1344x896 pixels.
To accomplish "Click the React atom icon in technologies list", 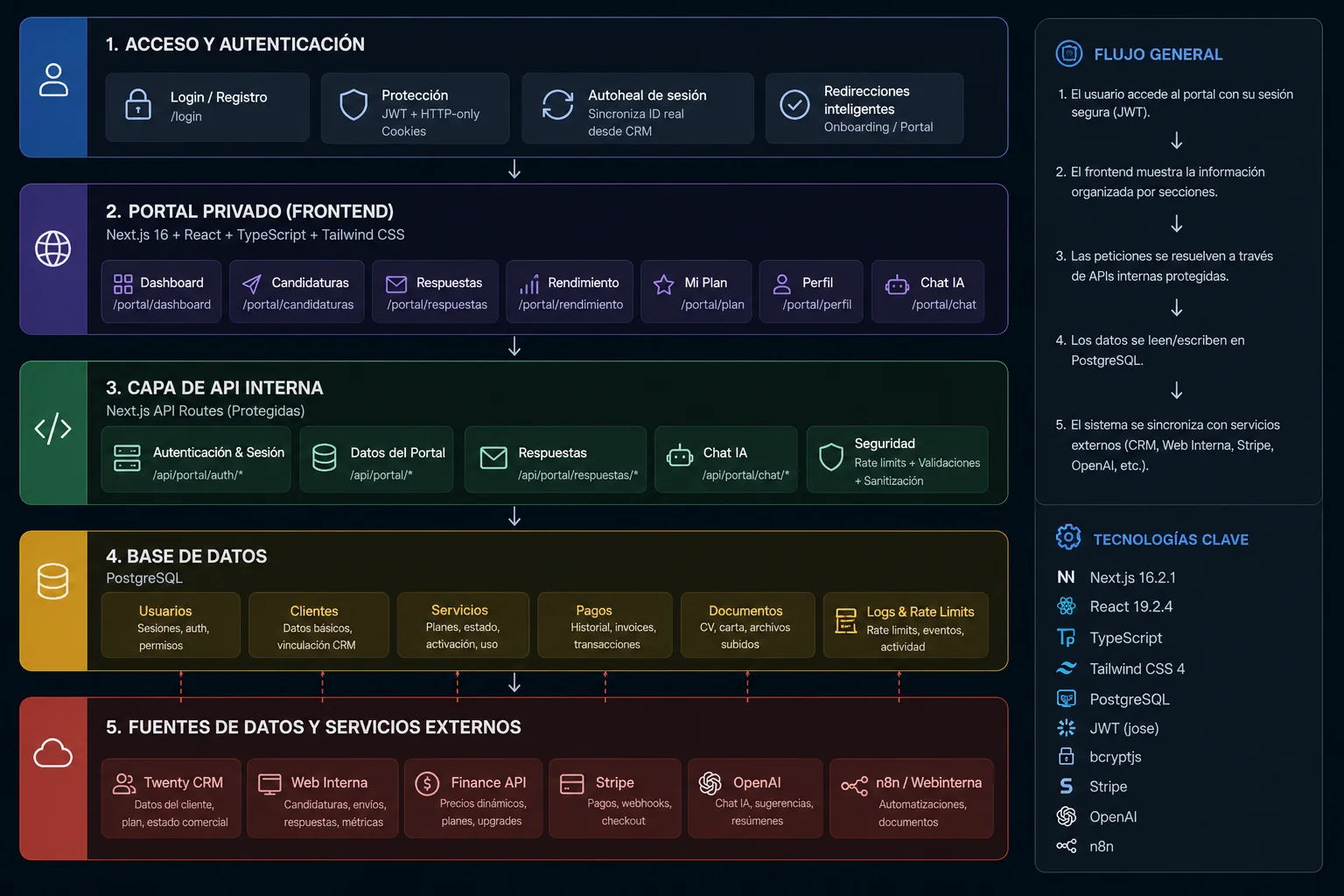I will point(1066,605).
